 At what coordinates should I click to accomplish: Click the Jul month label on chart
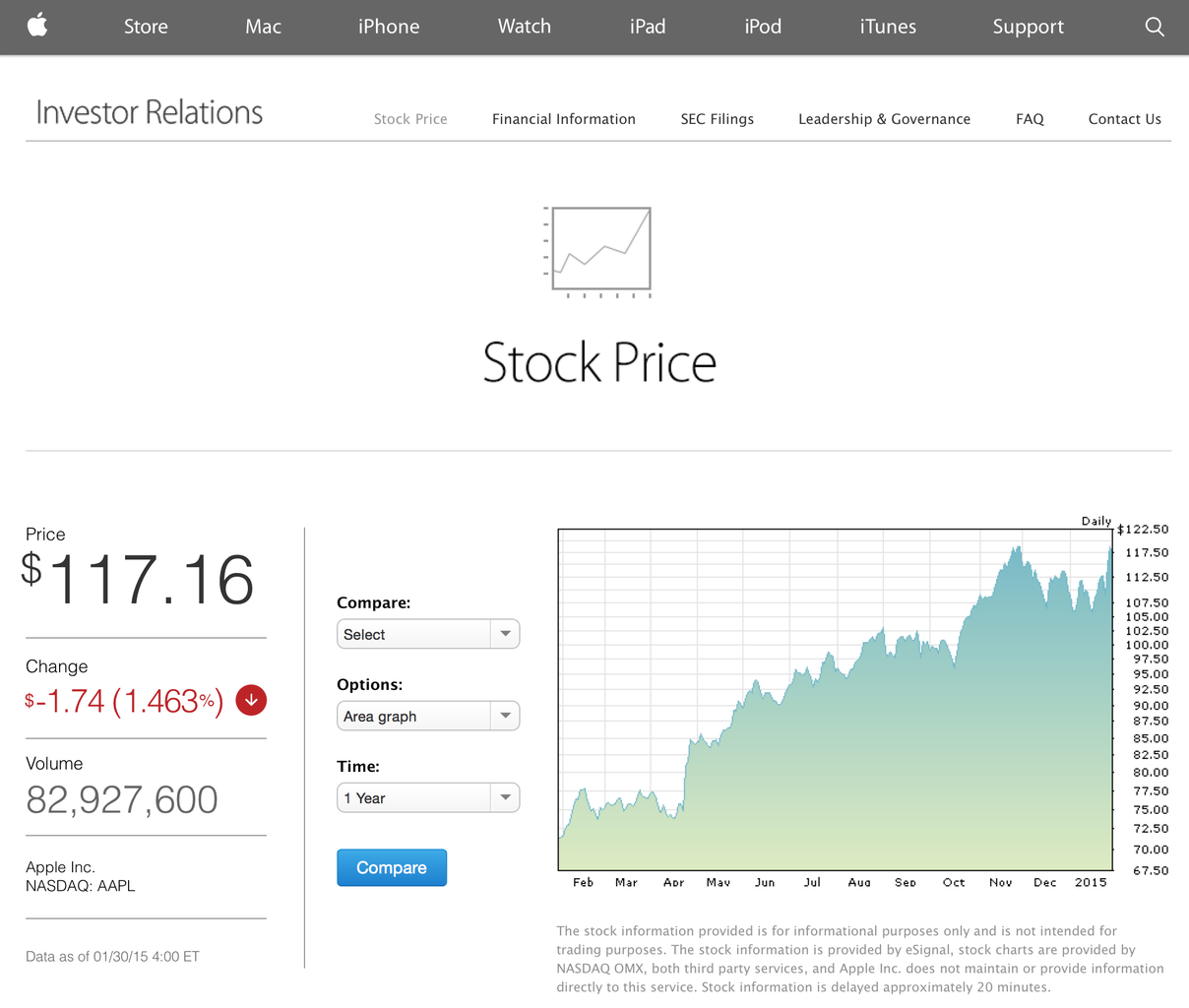(x=812, y=882)
